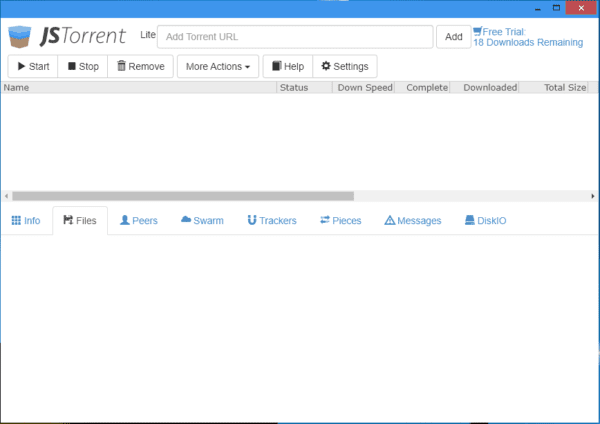Viewport: 600px width, 424px height.
Task: Open the Peers tab
Action: click(139, 221)
